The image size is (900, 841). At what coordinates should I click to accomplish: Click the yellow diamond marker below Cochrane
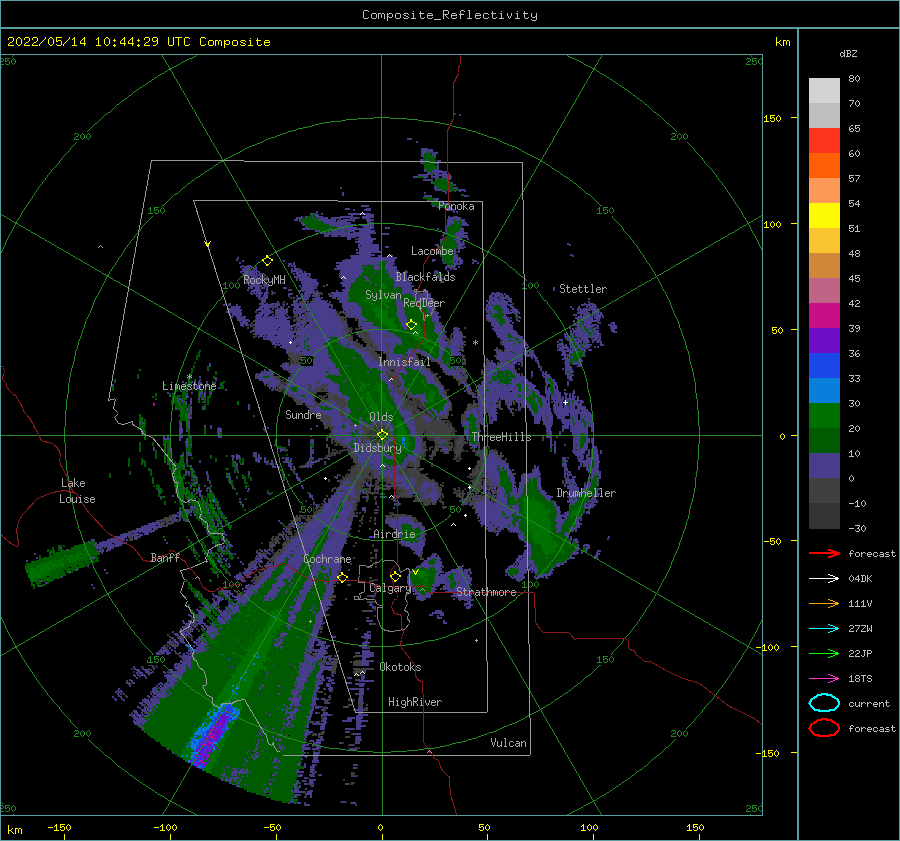coord(342,577)
